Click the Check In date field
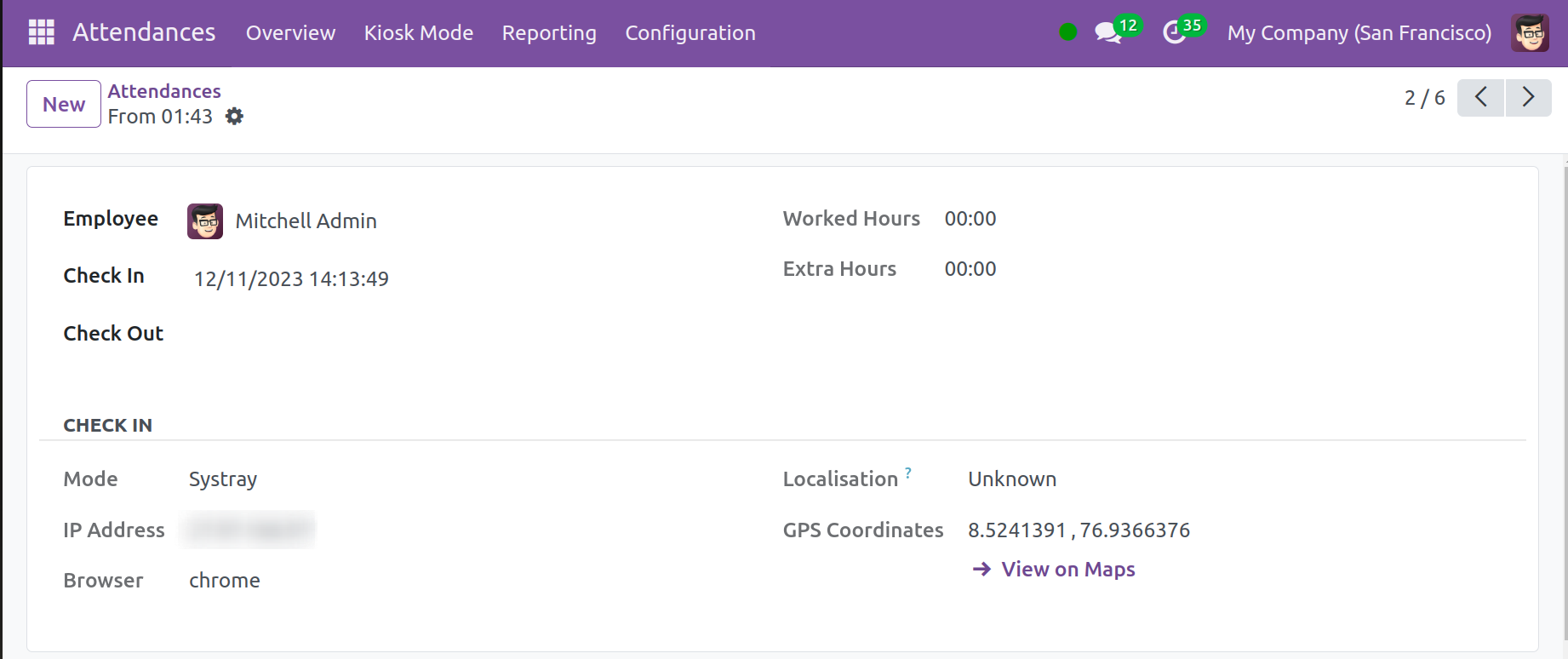The height and width of the screenshot is (659, 1568). click(x=291, y=279)
